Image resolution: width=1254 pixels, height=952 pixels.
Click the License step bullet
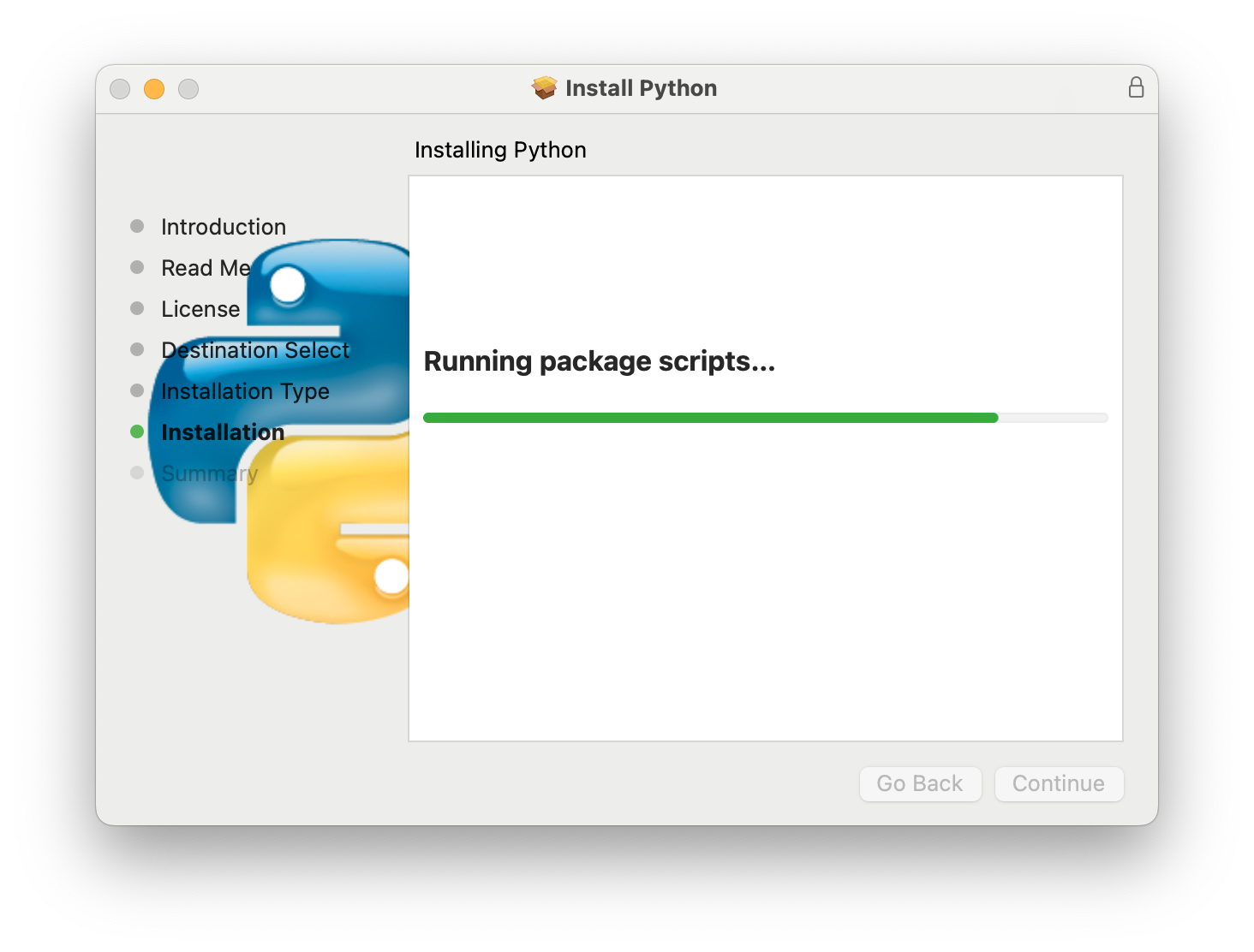point(137,308)
